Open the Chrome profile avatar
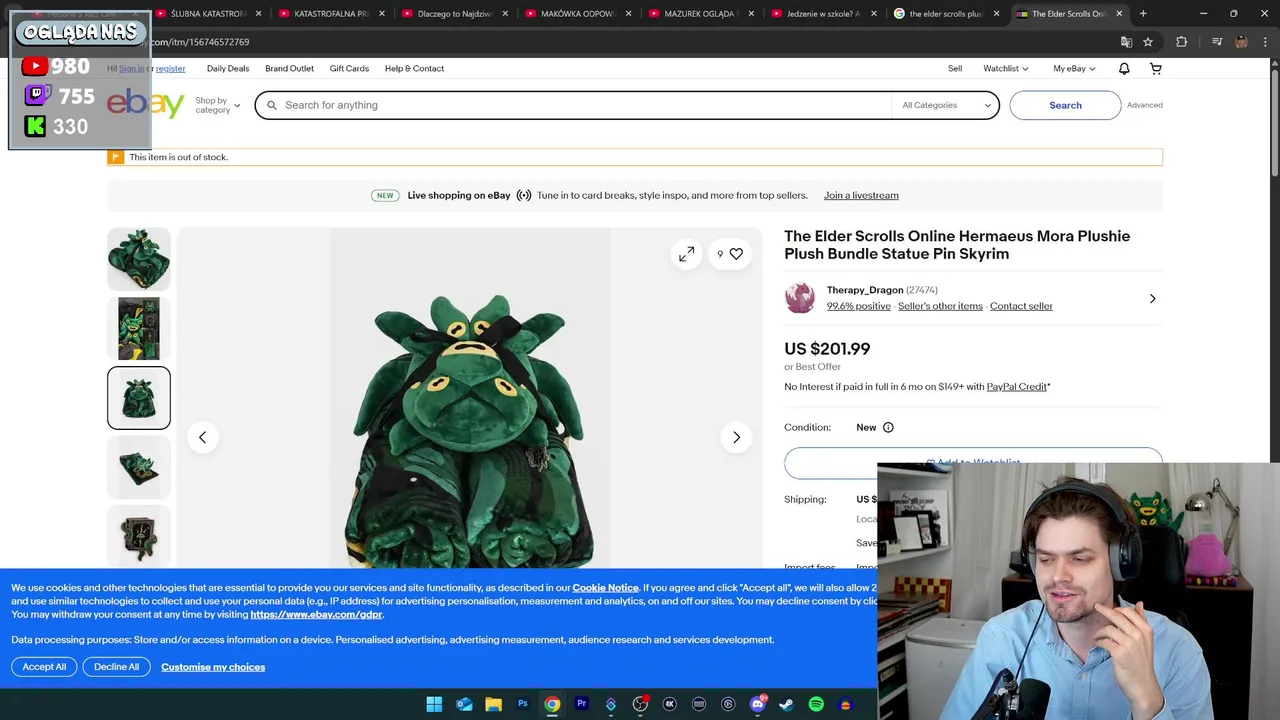 coord(1241,42)
